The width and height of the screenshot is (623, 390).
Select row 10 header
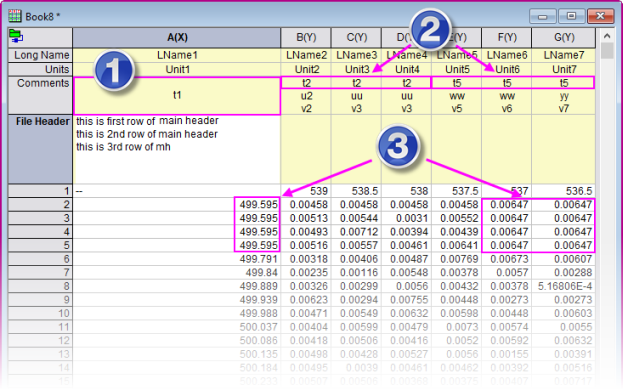(x=40, y=313)
